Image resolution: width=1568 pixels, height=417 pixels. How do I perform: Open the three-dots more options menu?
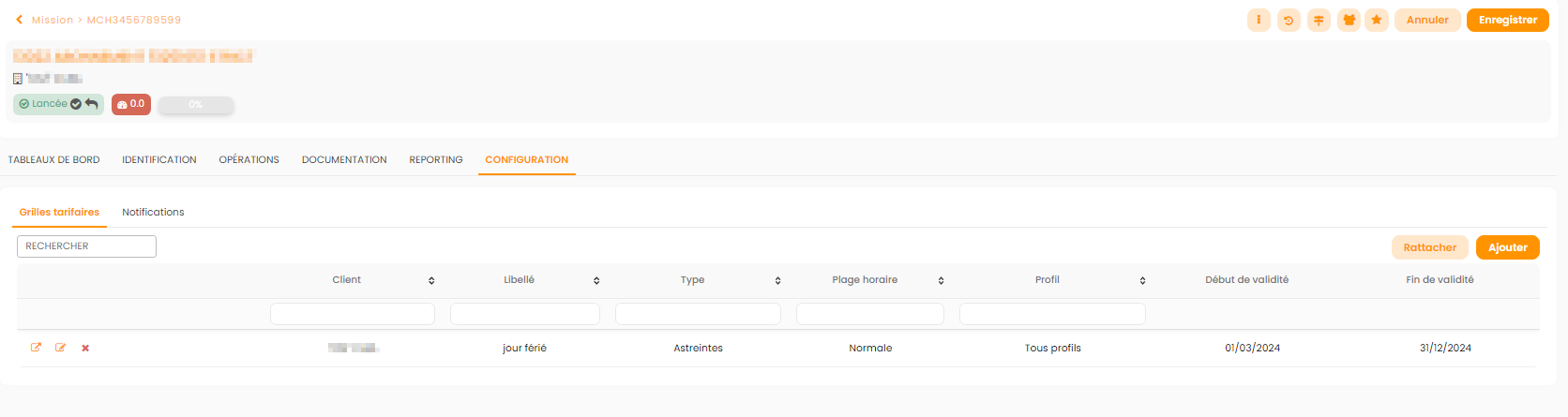[1259, 20]
